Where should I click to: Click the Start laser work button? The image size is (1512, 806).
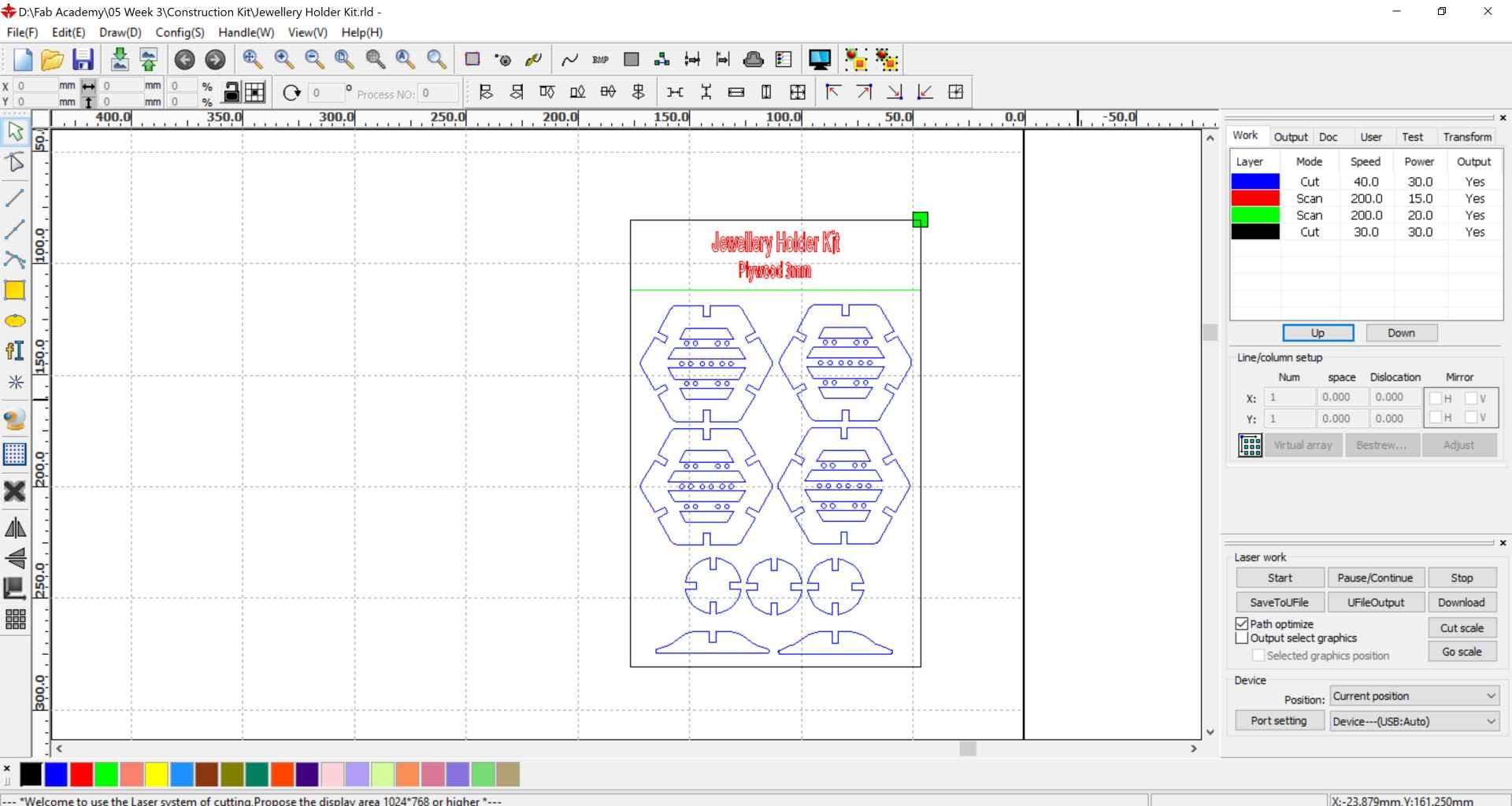click(x=1280, y=578)
